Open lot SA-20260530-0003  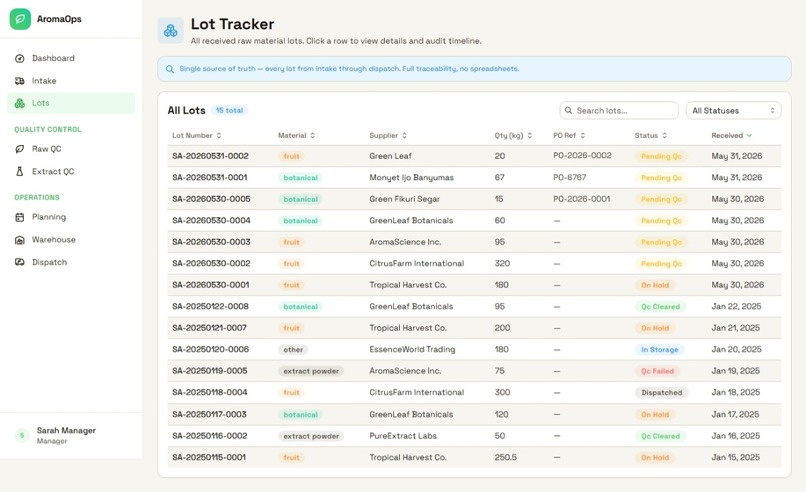click(x=474, y=242)
